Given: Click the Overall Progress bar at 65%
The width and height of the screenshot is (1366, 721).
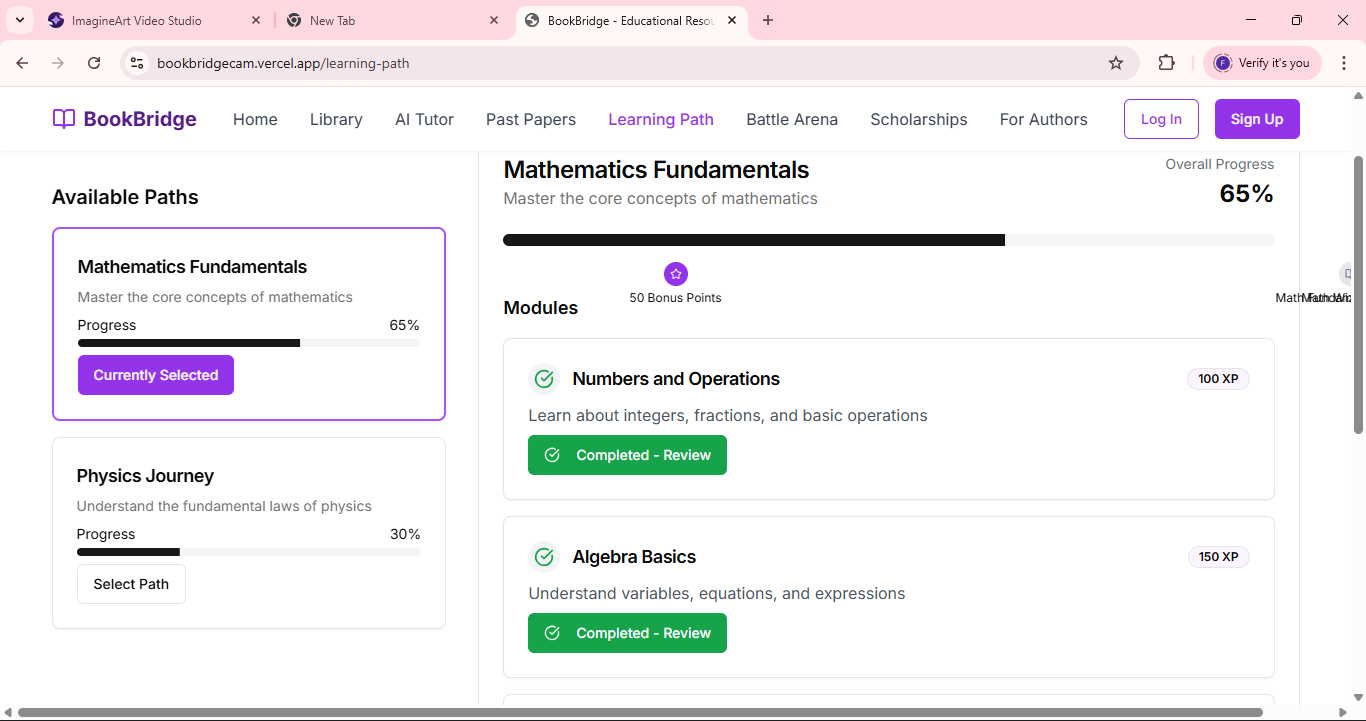Looking at the screenshot, I should (888, 240).
